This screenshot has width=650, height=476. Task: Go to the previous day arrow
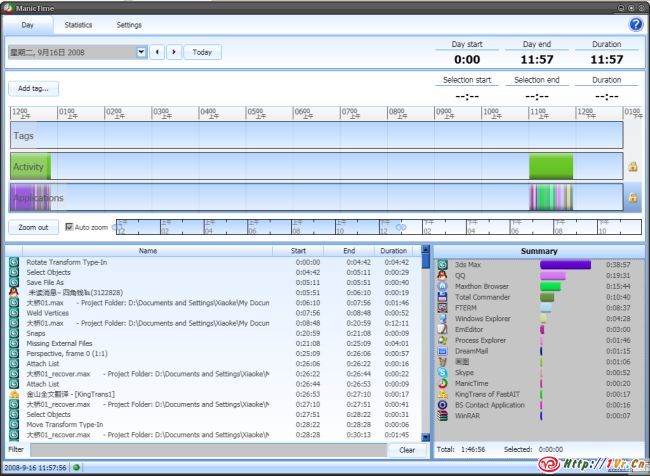pyautogui.click(x=157, y=52)
